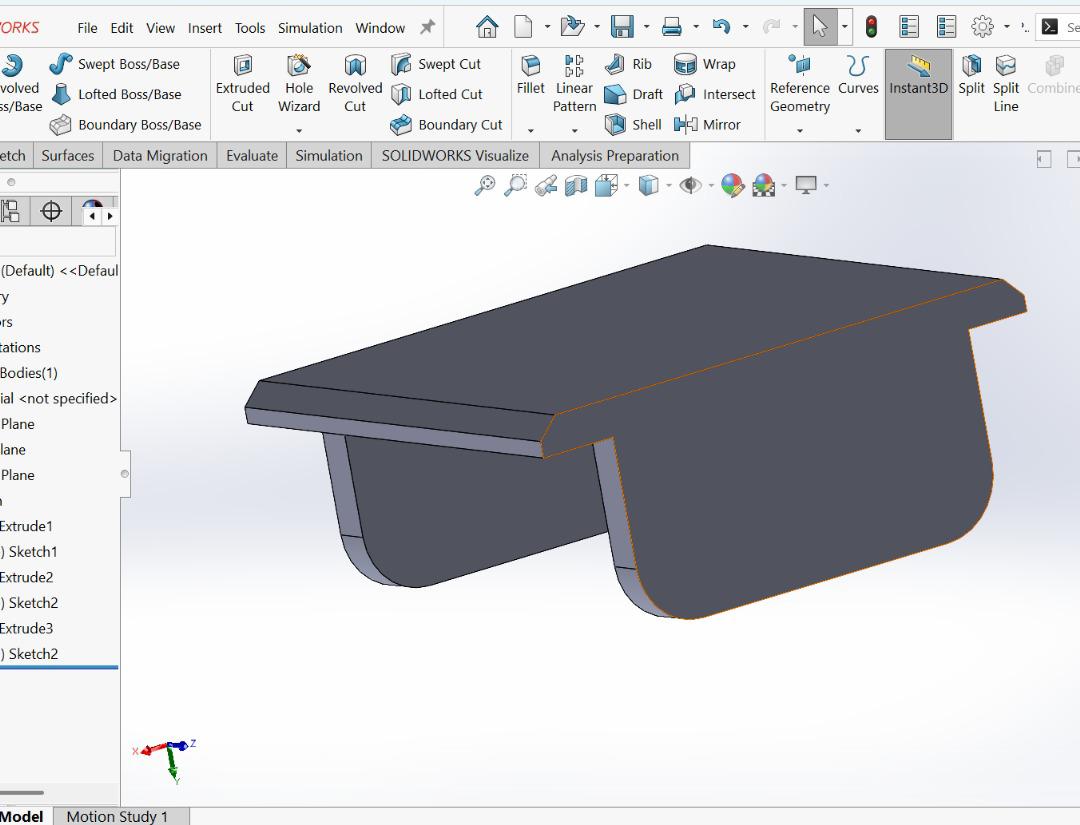The height and width of the screenshot is (825, 1080).
Task: Expand the Fillet dropdown arrow
Action: pyautogui.click(x=530, y=130)
